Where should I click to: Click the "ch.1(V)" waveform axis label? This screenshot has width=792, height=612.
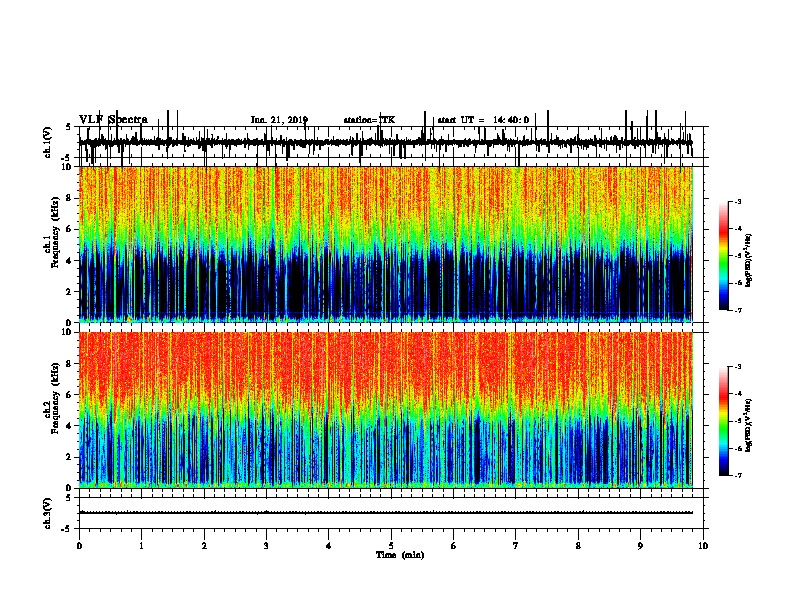pyautogui.click(x=48, y=142)
